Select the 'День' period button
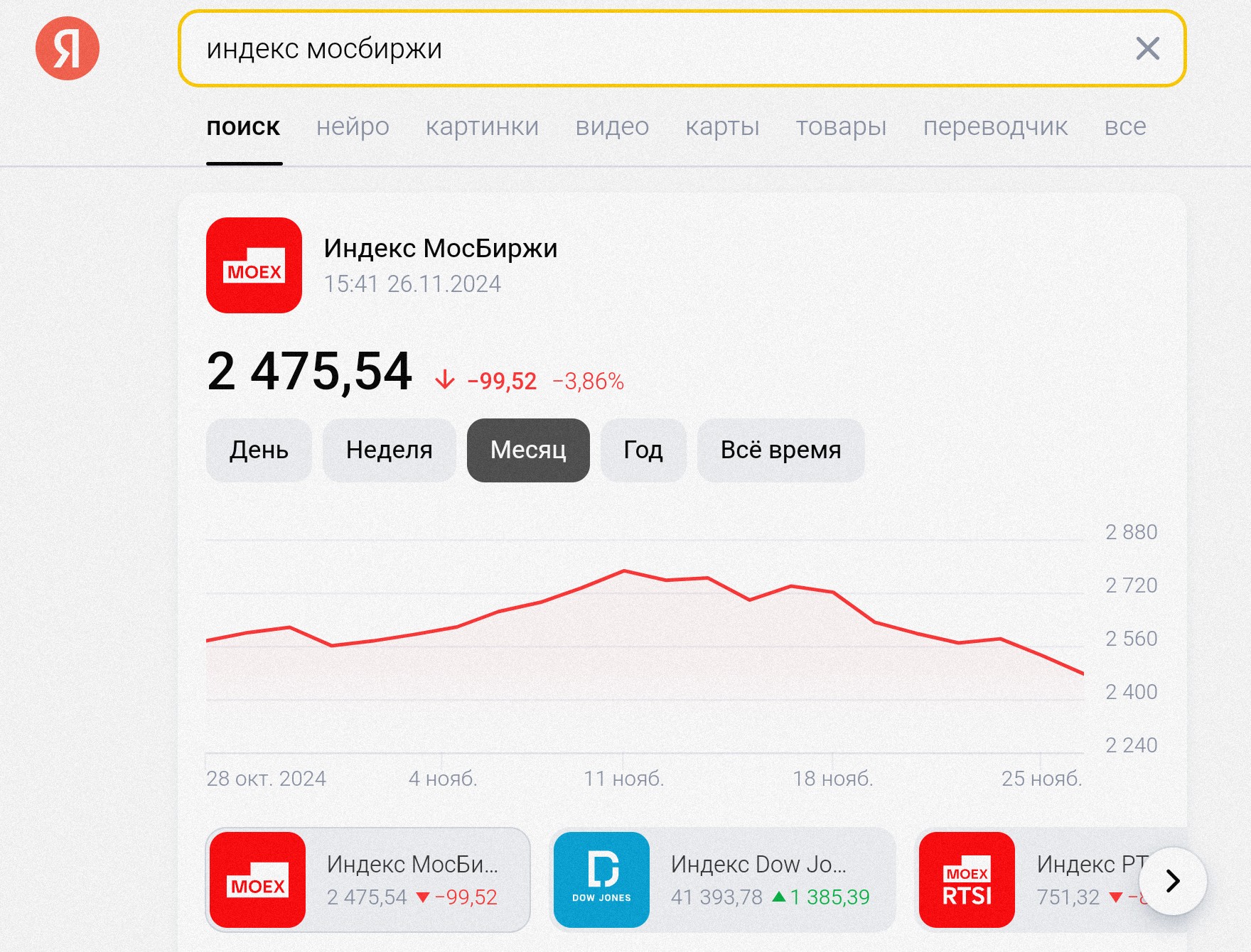1251x952 pixels. tap(259, 450)
